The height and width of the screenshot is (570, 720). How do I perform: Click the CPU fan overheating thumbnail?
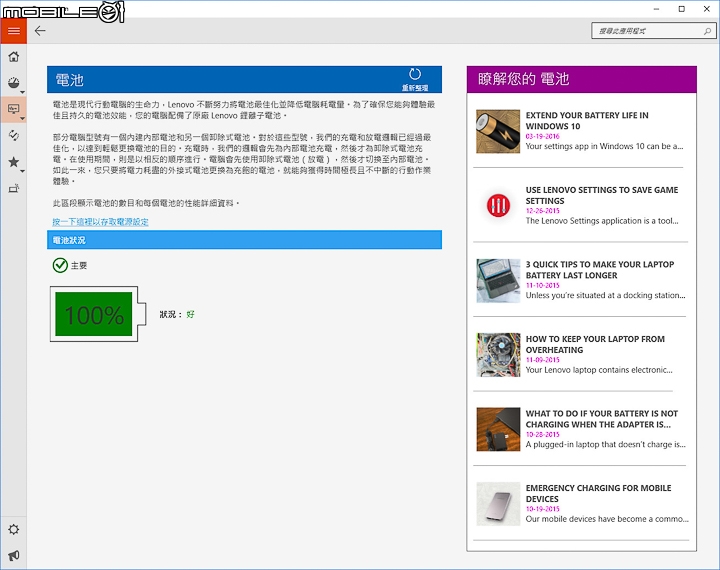pyautogui.click(x=498, y=355)
